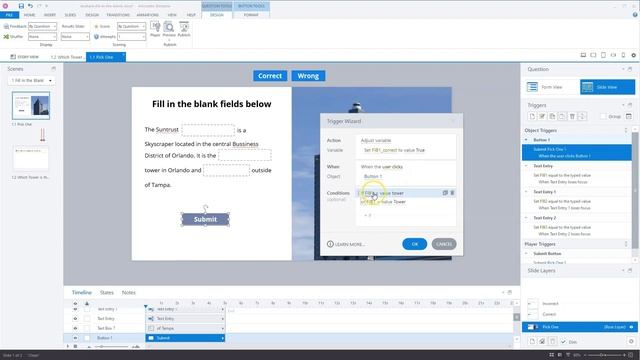Screen dimensions: 640x360
Task: Open the scene selector dropdown 1 Fill in the Blank
Action: coord(31,80)
